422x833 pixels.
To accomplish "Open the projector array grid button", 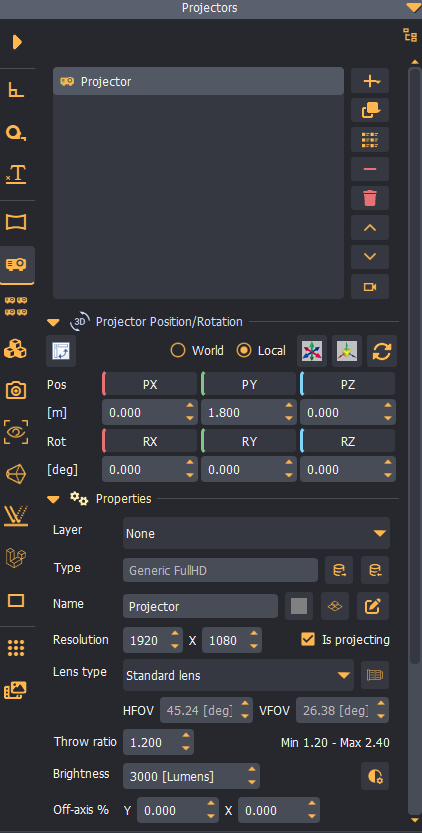I will 370,140.
